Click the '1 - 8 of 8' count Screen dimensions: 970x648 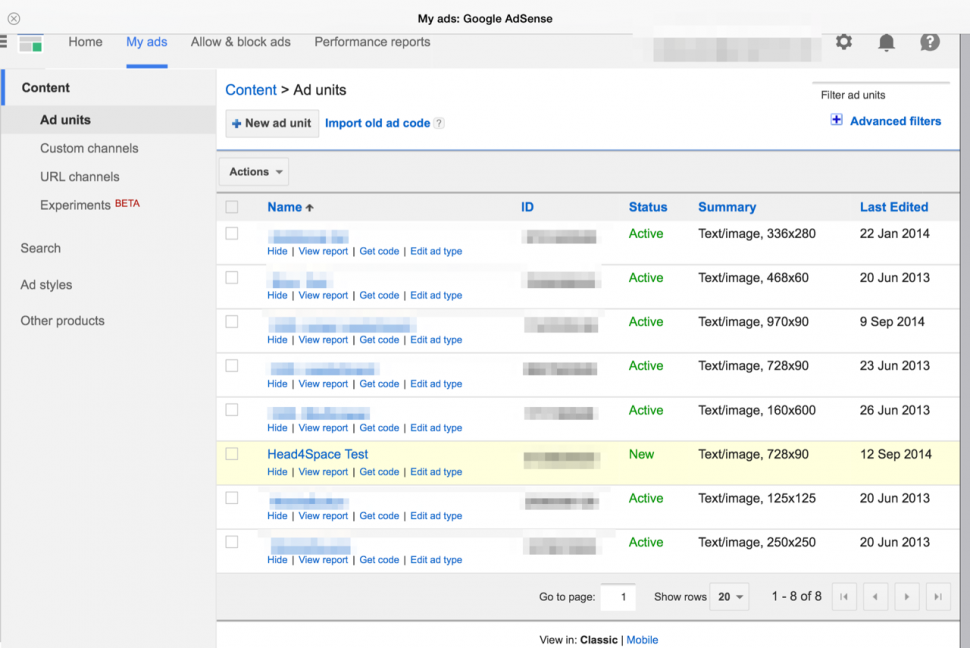coord(797,597)
